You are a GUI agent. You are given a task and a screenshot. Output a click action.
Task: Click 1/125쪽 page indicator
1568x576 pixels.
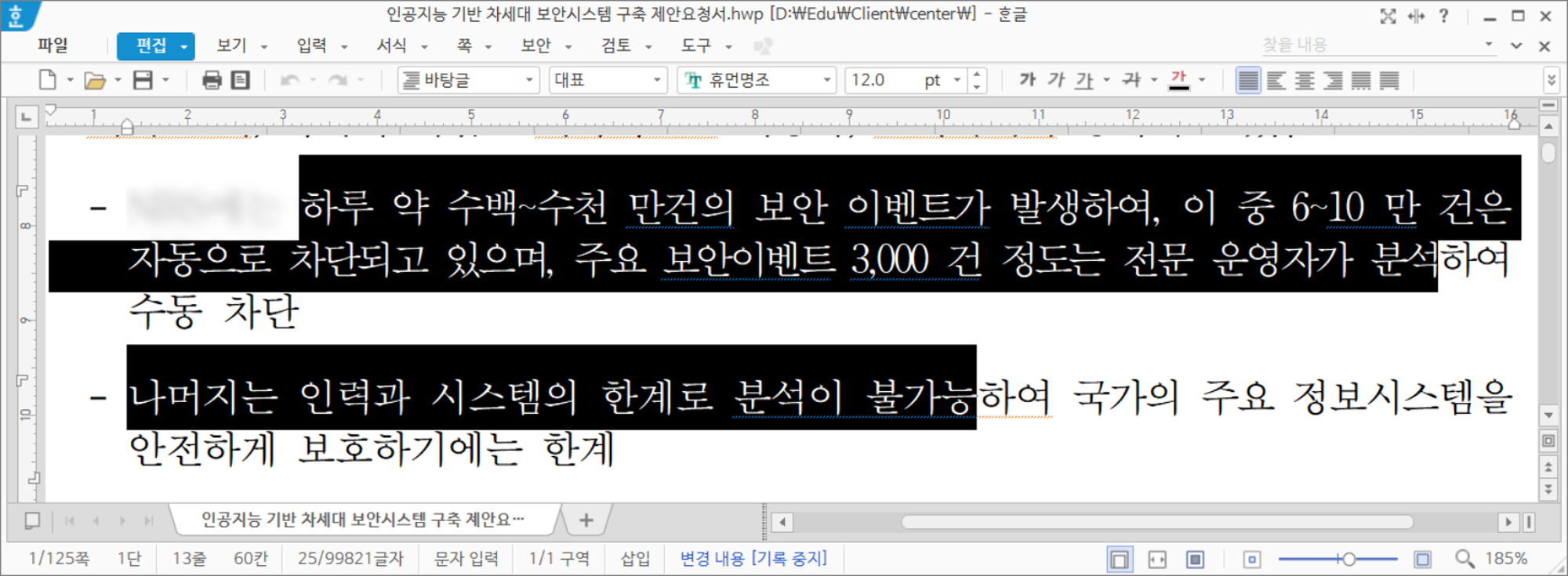[59, 558]
